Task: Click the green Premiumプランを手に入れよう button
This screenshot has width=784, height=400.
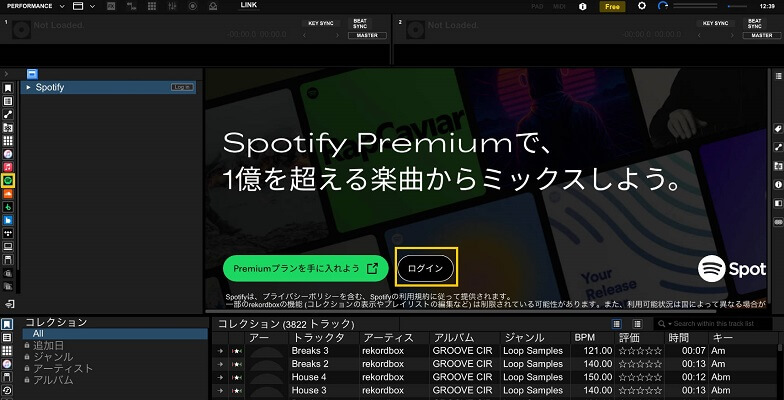Action: (306, 268)
